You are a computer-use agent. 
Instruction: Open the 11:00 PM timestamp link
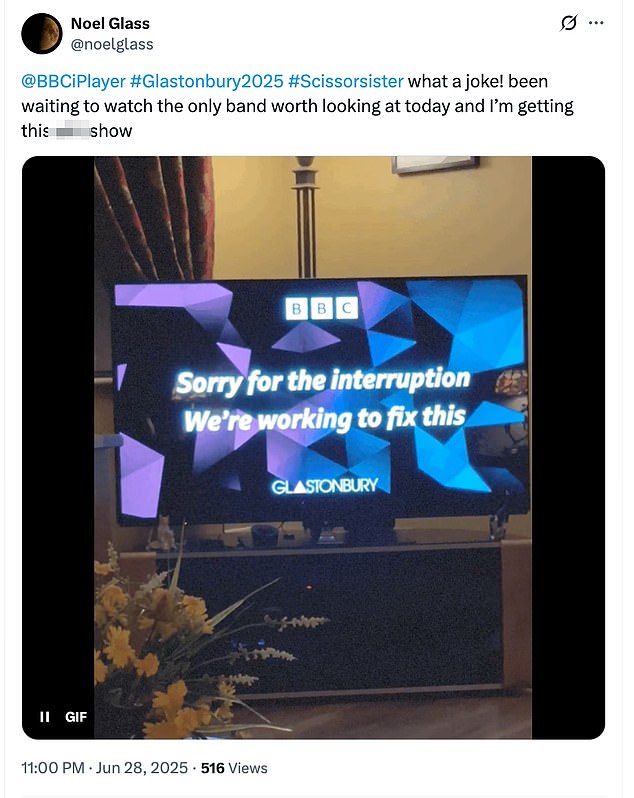click(x=53, y=767)
